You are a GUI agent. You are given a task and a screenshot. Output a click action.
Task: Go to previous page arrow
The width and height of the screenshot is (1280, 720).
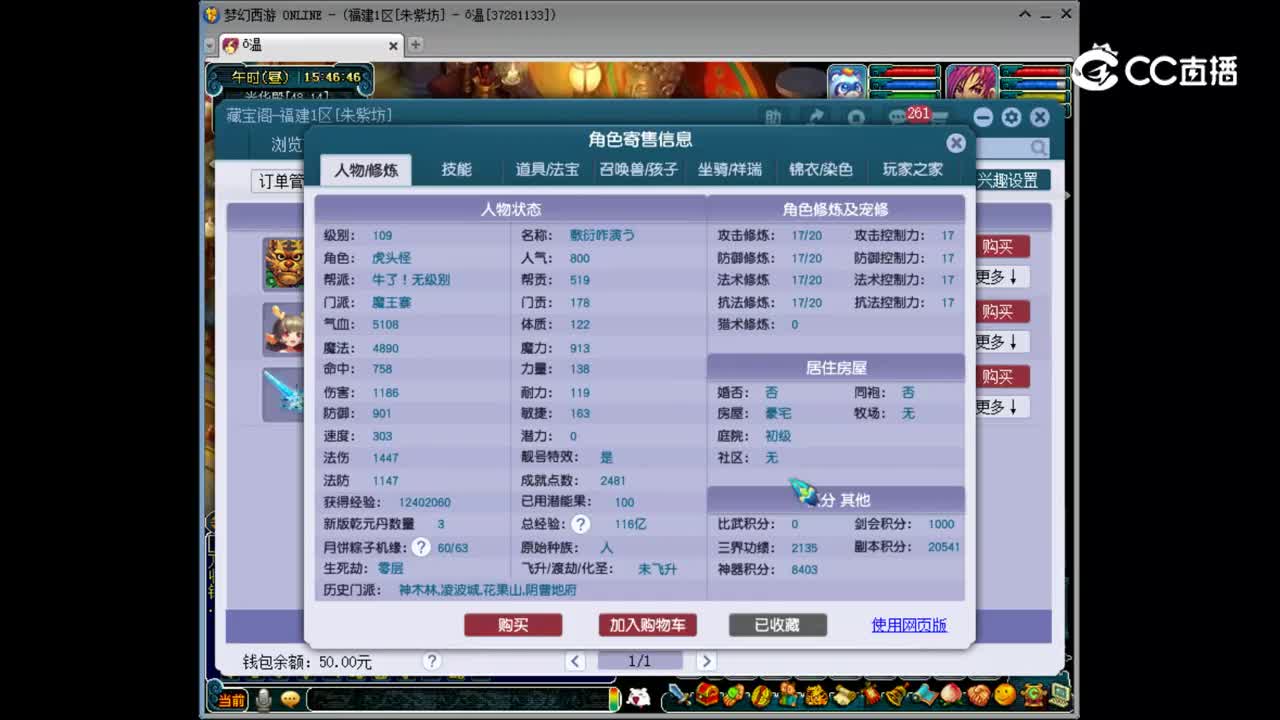(575, 661)
